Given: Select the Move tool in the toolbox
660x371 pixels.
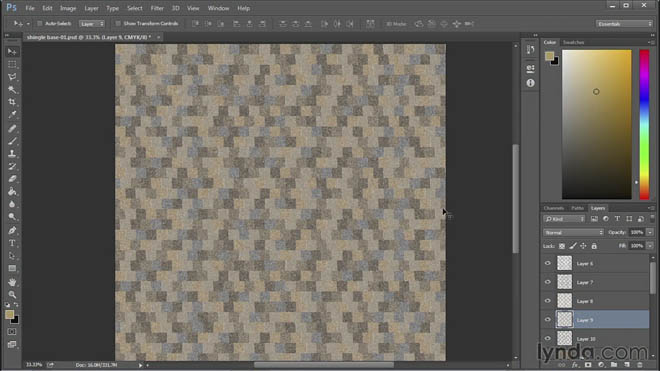Looking at the screenshot, I should (12, 52).
